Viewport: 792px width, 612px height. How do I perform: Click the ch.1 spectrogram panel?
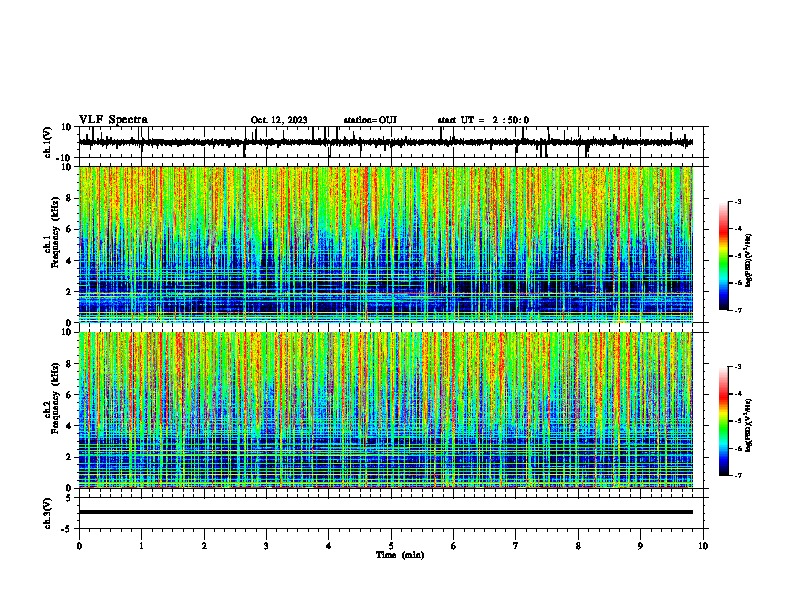(x=385, y=244)
